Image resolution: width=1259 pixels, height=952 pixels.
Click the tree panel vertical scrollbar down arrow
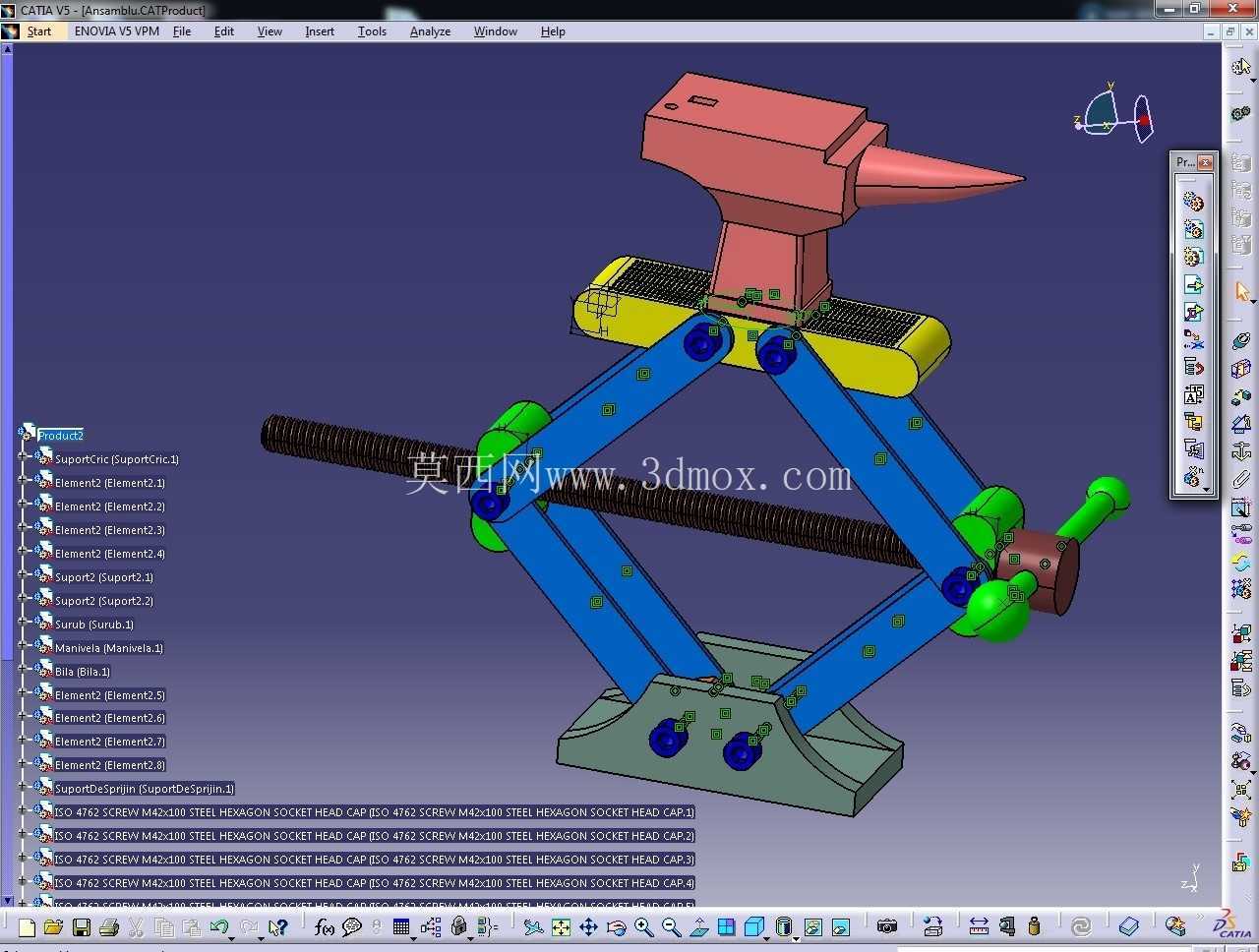(7, 900)
